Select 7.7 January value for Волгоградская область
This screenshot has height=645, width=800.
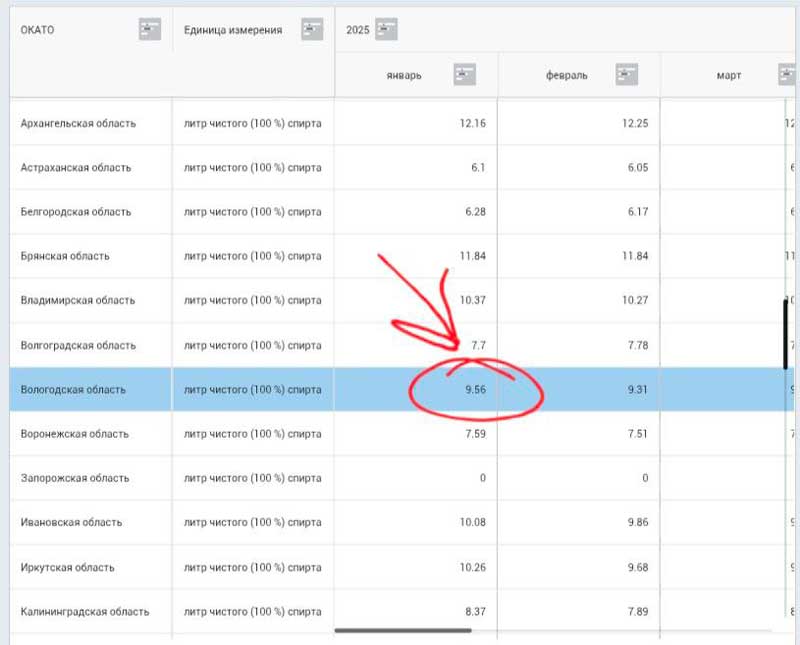point(478,345)
